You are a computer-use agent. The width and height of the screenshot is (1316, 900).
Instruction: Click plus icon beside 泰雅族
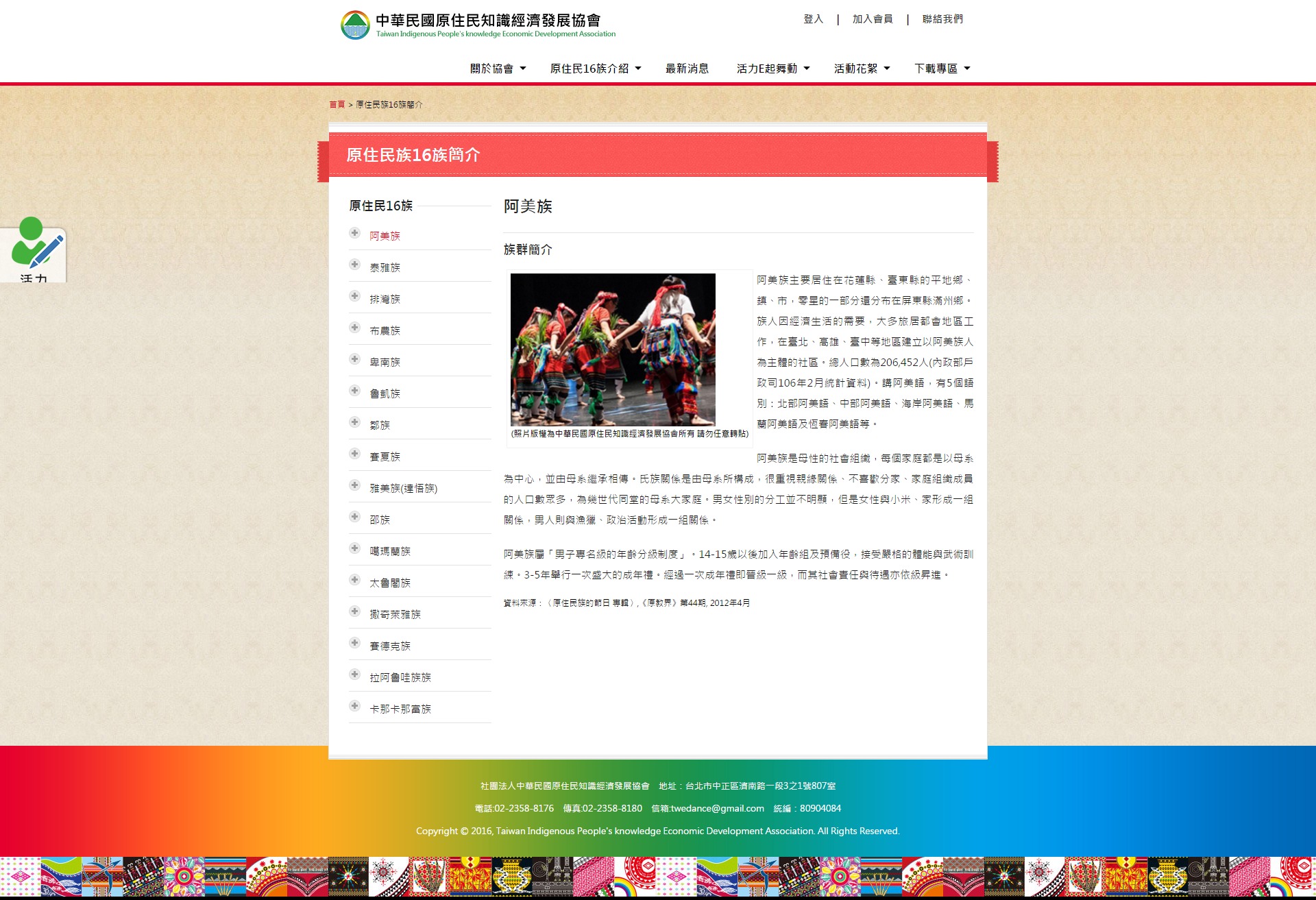354,265
